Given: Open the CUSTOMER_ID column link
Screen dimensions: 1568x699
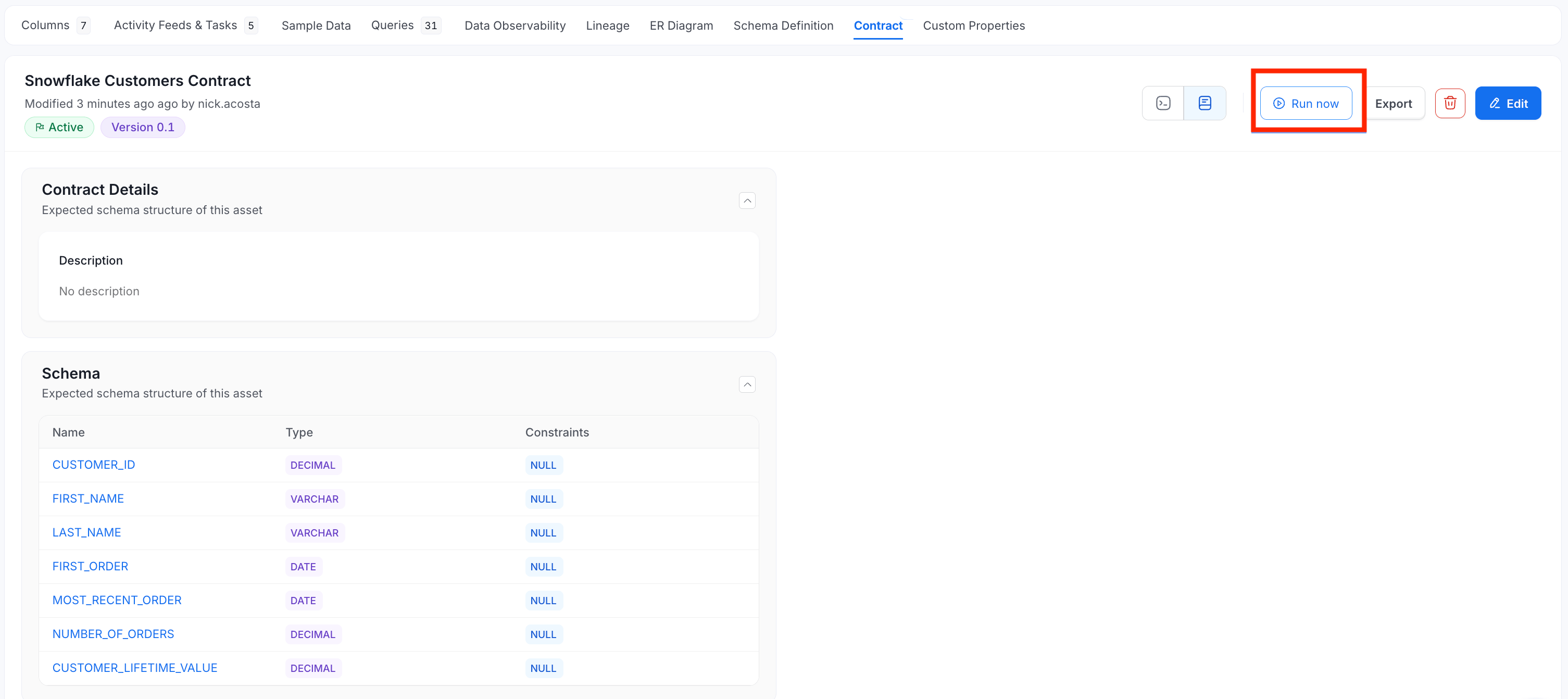Looking at the screenshot, I should [x=94, y=465].
